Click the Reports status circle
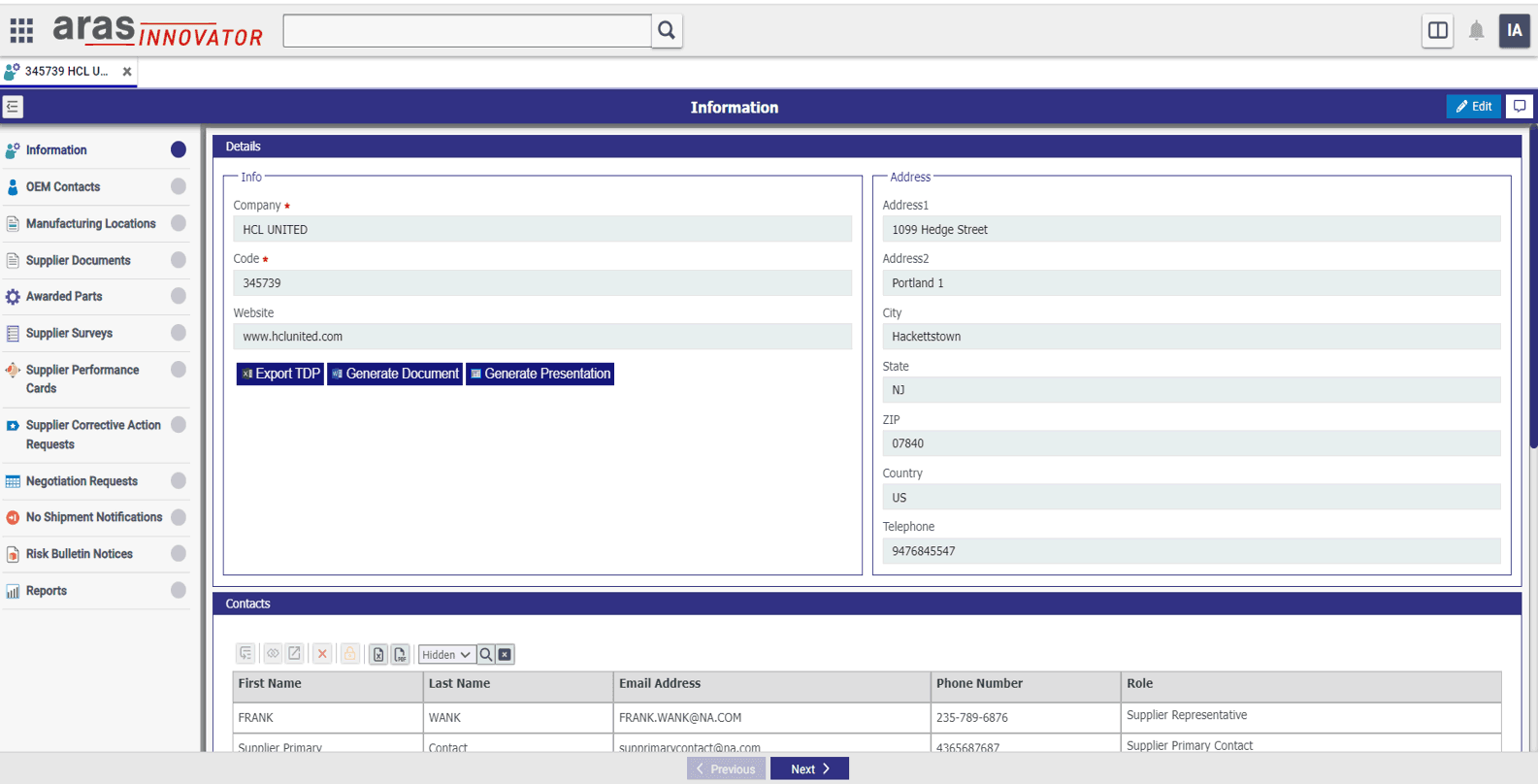This screenshot has height=784, width=1538. (179, 591)
